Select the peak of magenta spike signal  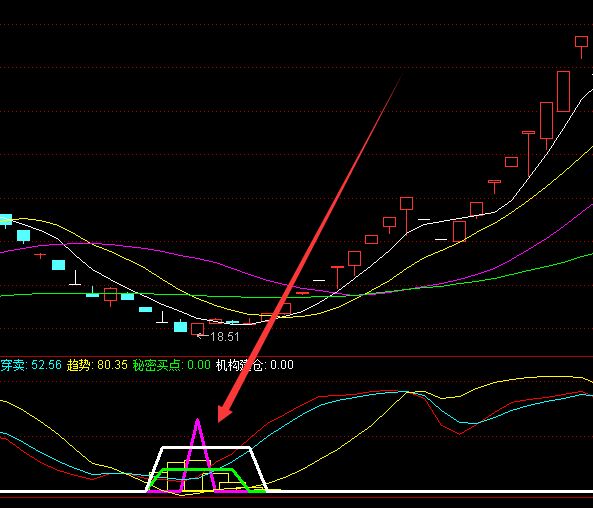[x=197, y=420]
